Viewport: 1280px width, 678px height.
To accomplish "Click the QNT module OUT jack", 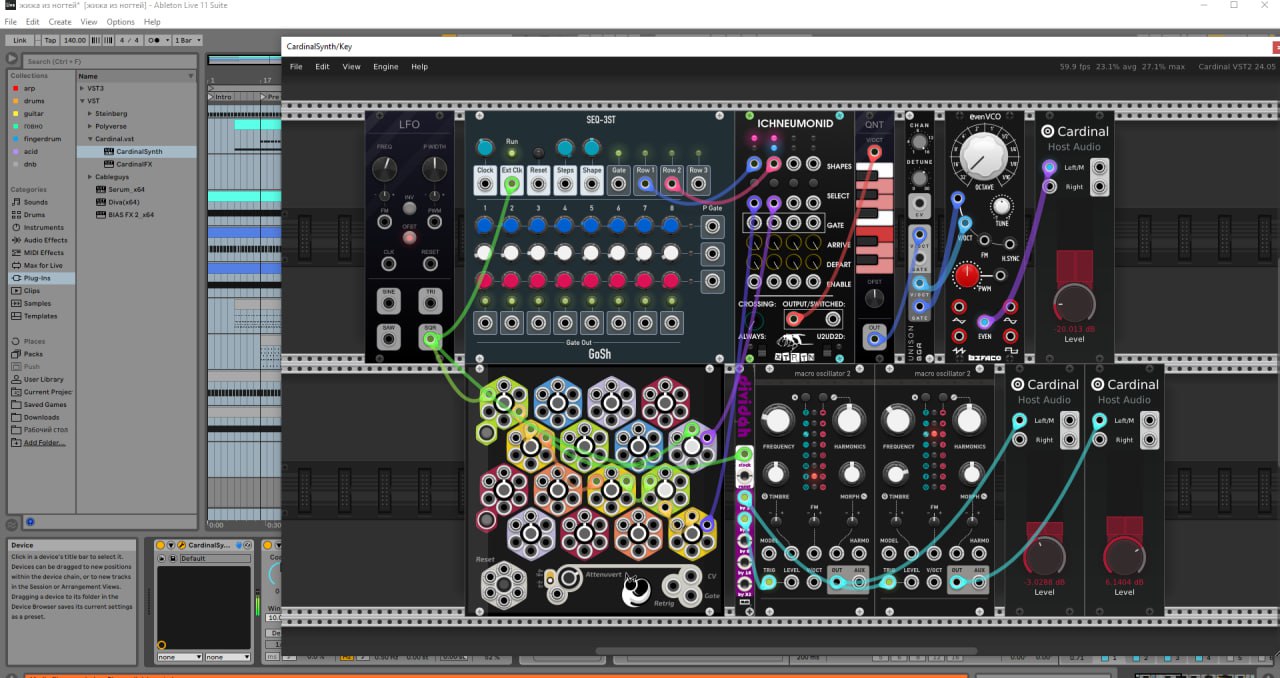I will pyautogui.click(x=875, y=340).
